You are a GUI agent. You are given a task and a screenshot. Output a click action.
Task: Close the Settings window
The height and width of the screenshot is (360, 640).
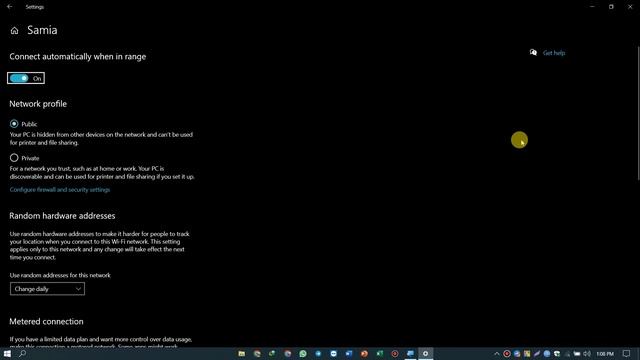pyautogui.click(x=630, y=7)
